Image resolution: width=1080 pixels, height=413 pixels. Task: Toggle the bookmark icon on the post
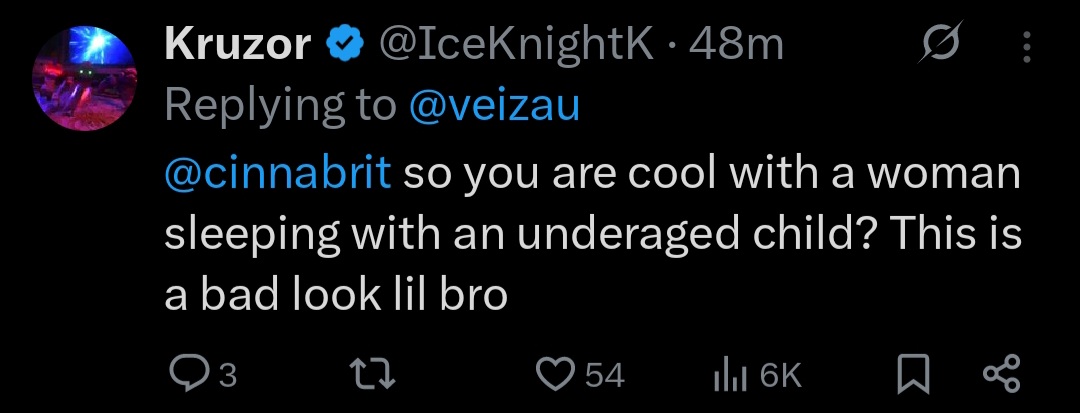coord(915,376)
